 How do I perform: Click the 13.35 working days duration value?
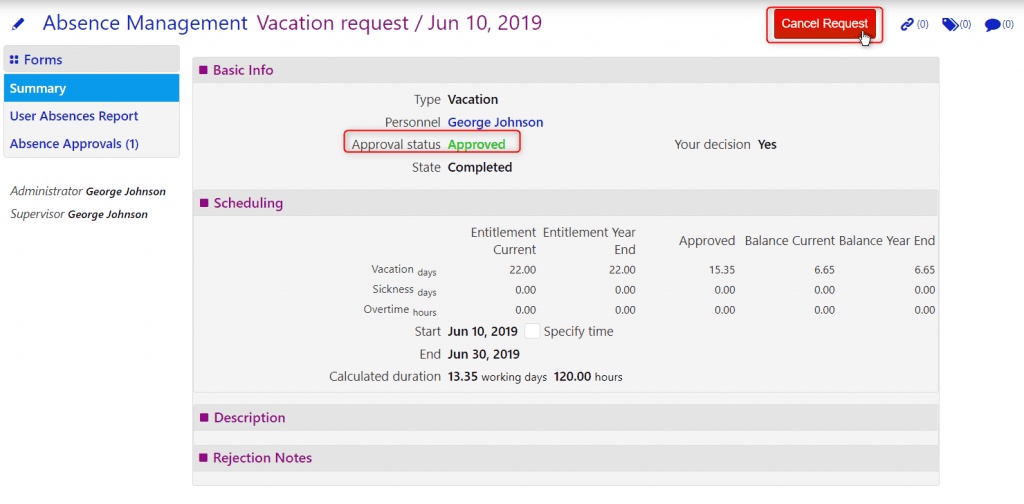pos(497,377)
